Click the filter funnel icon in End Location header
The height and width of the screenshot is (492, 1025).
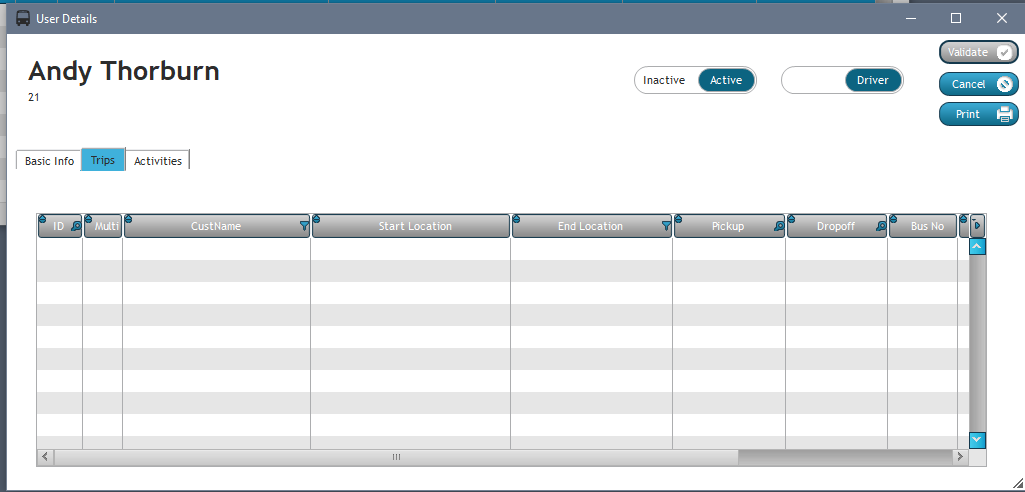tap(666, 227)
